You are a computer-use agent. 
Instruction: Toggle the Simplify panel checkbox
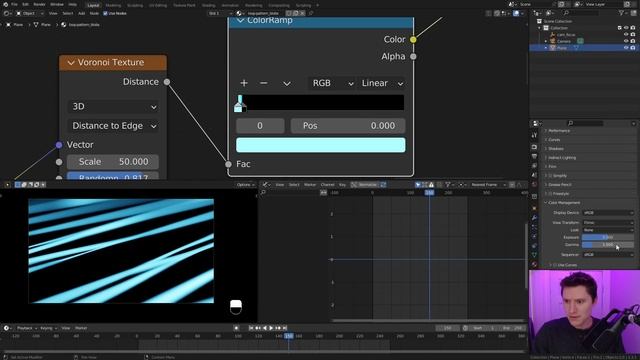(550, 176)
